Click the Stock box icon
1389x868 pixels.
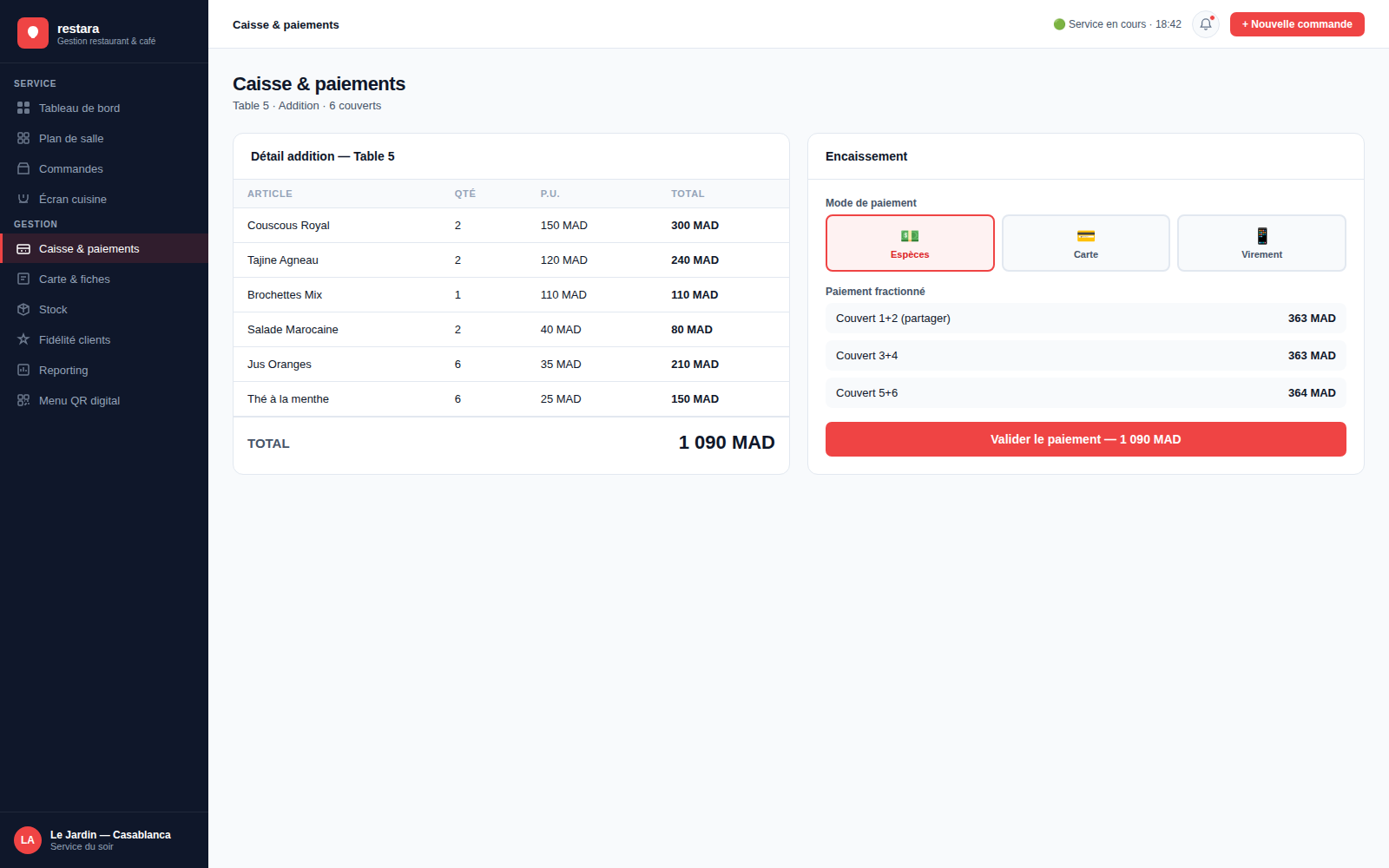point(23,309)
